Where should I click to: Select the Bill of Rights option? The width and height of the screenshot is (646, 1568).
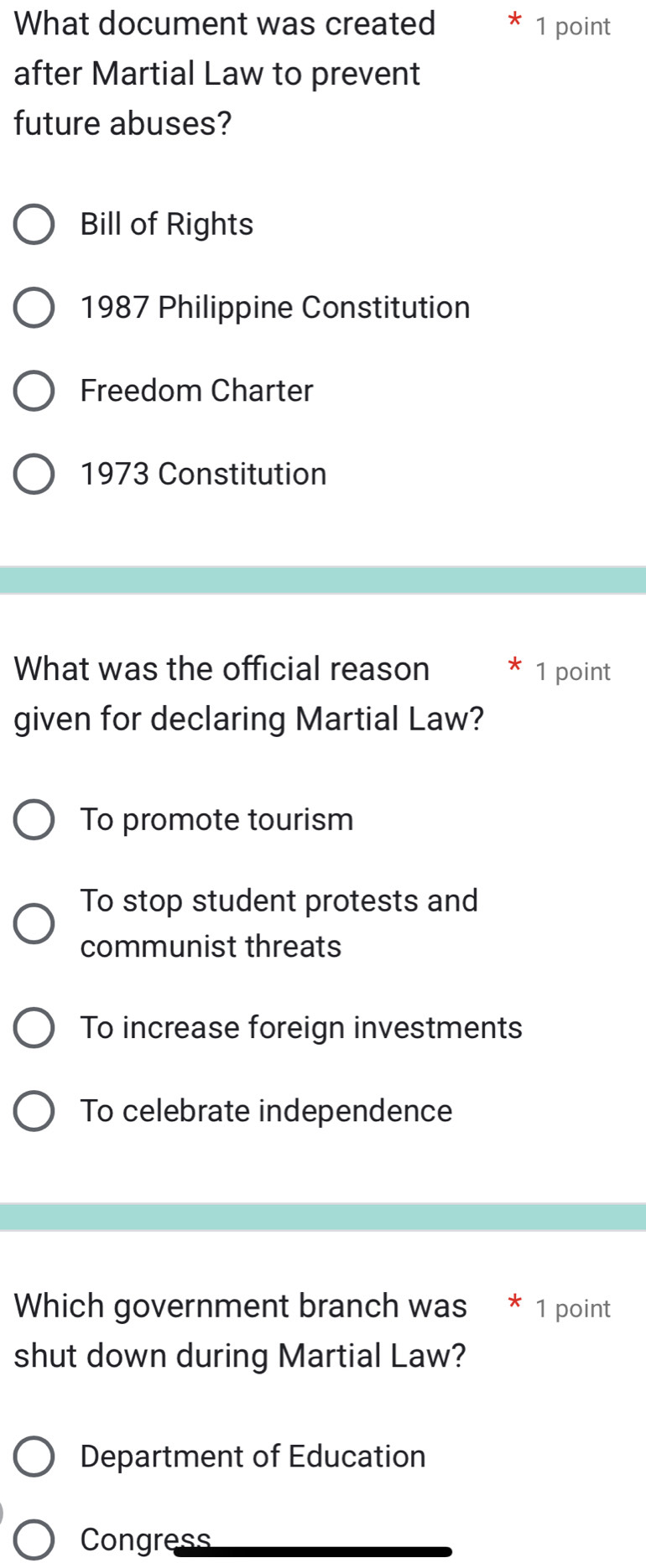[x=34, y=224]
